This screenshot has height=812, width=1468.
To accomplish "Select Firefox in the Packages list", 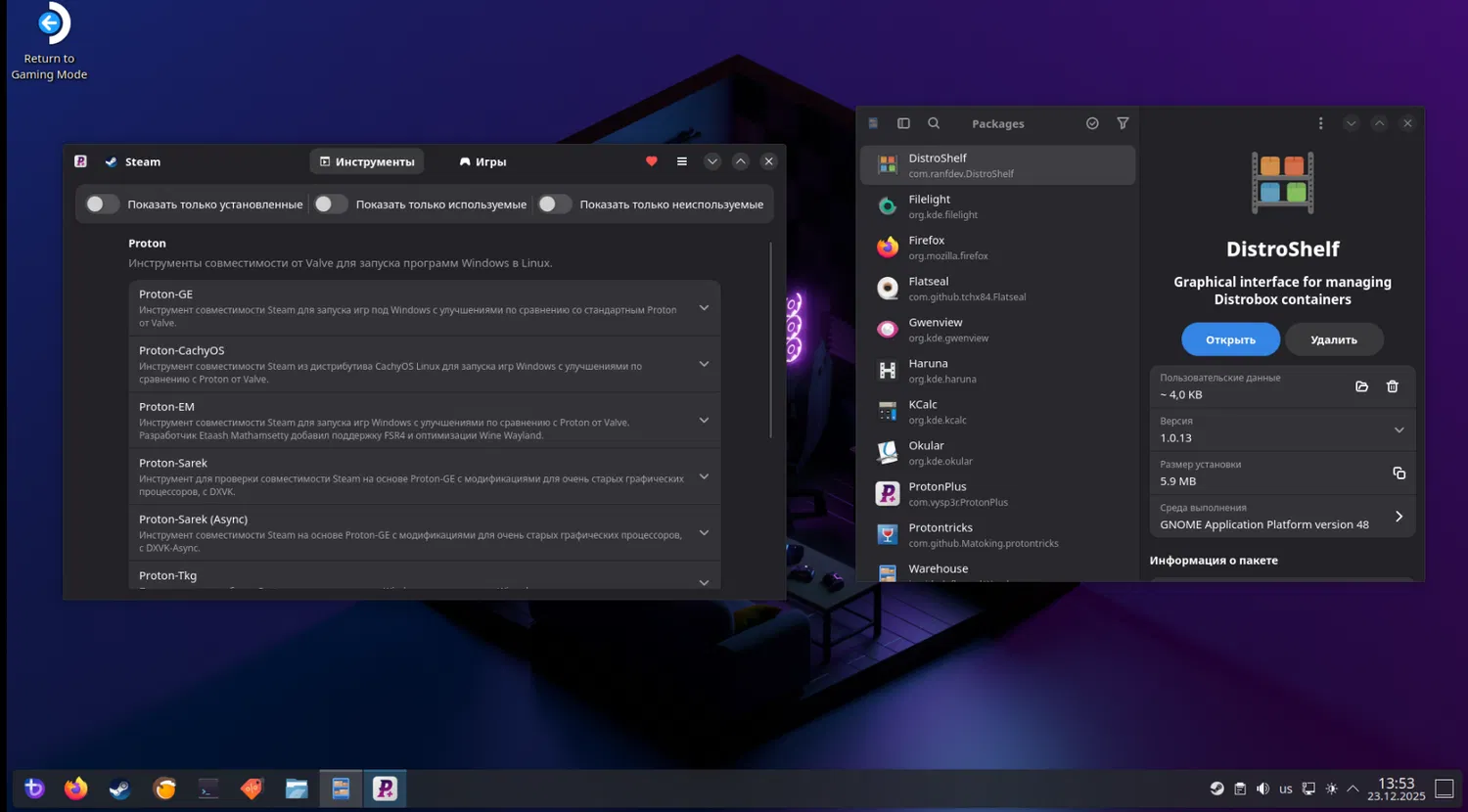I will tap(997, 248).
